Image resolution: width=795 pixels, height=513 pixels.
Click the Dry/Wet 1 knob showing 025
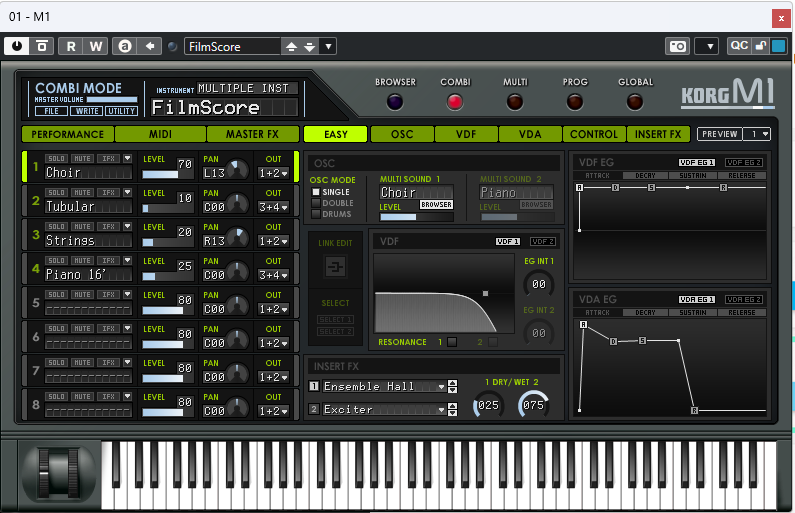pos(488,405)
